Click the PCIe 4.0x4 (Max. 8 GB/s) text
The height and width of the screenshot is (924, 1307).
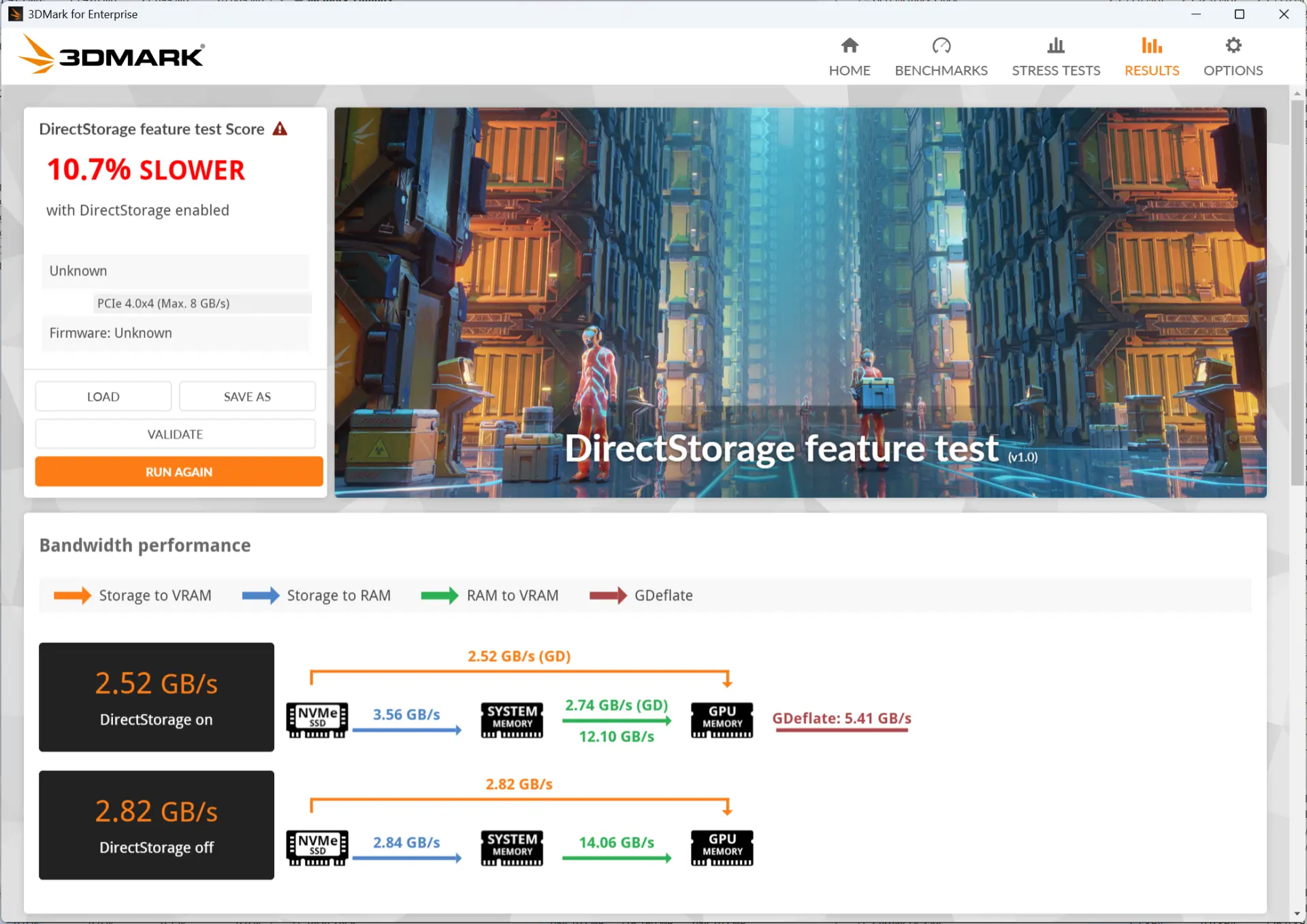(x=163, y=303)
